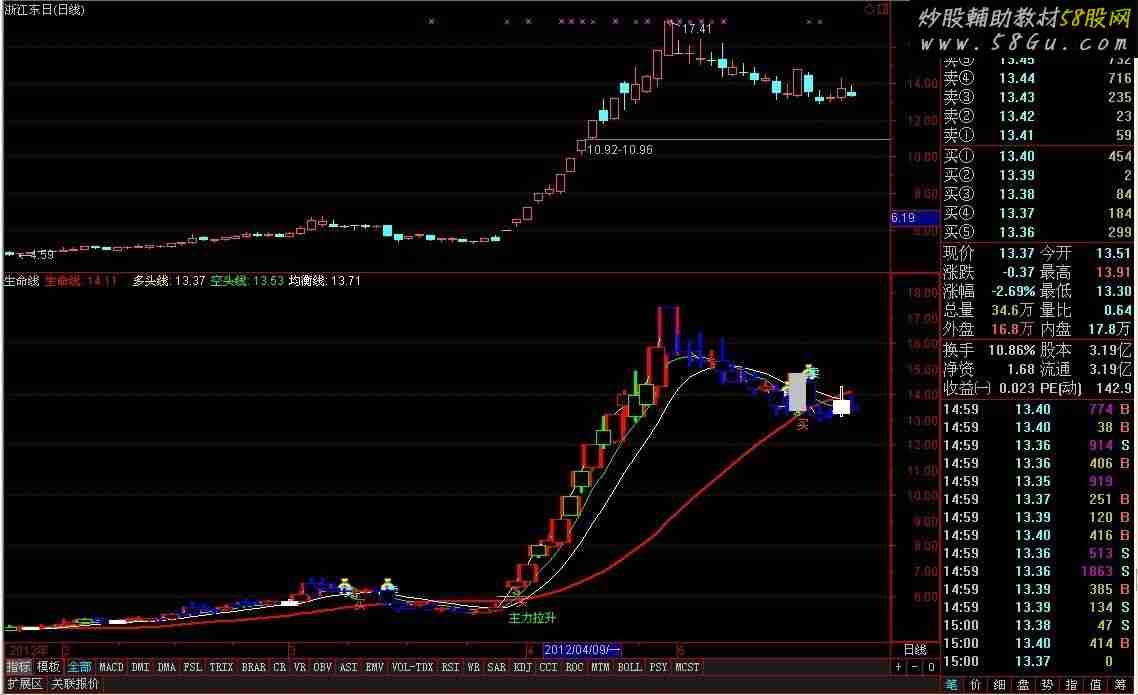Switch to the PSY indicator
The image size is (1138, 695).
[658, 667]
